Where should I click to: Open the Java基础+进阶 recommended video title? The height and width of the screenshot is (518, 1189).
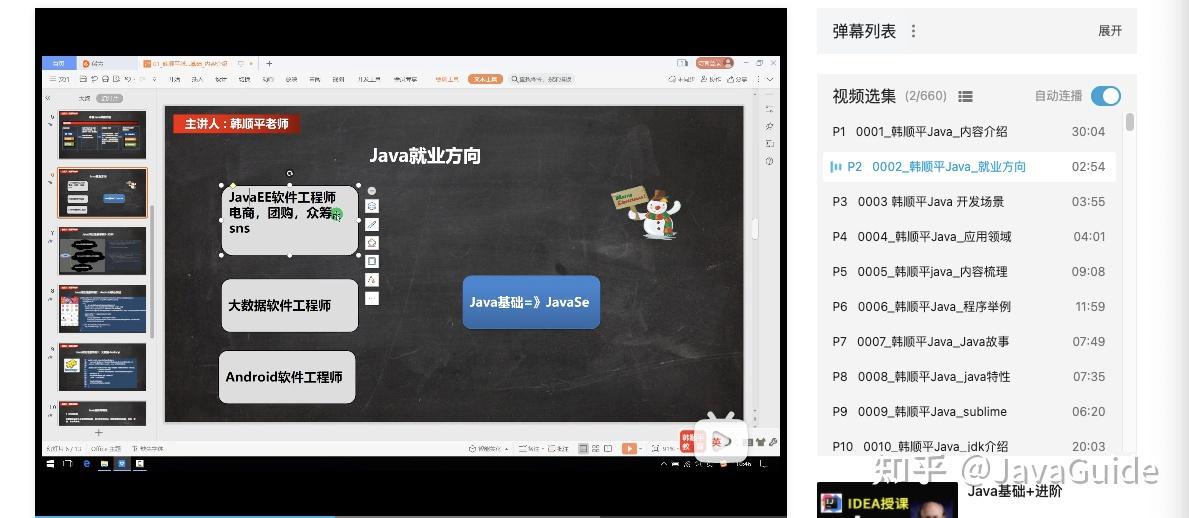click(x=1015, y=491)
